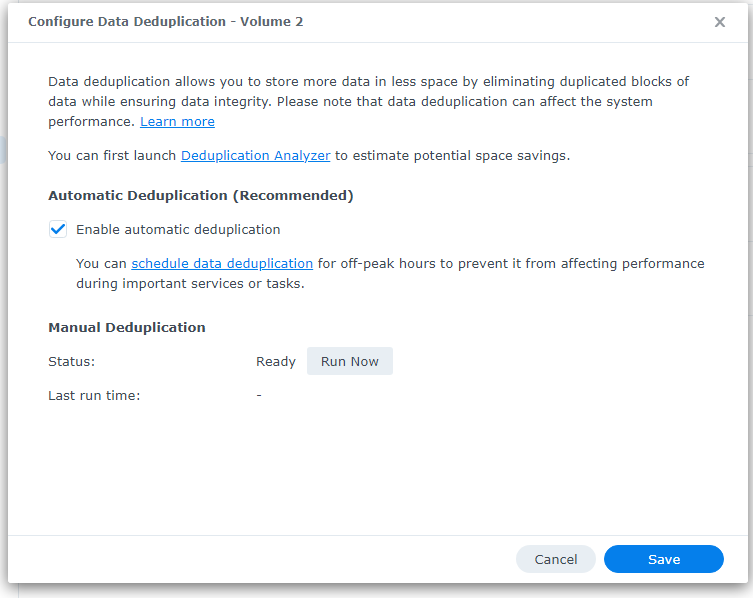Select the Manual Deduplication heading
Screen dimensions: 753x598
point(127,328)
